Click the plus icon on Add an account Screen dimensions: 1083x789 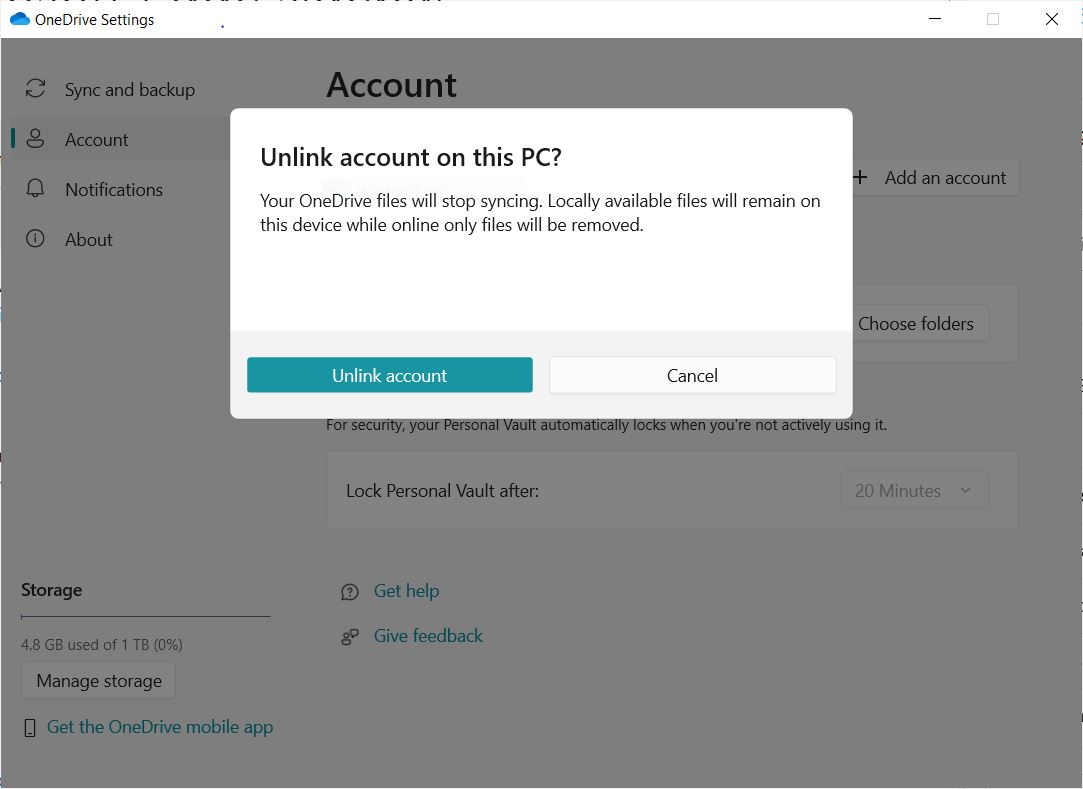point(859,177)
